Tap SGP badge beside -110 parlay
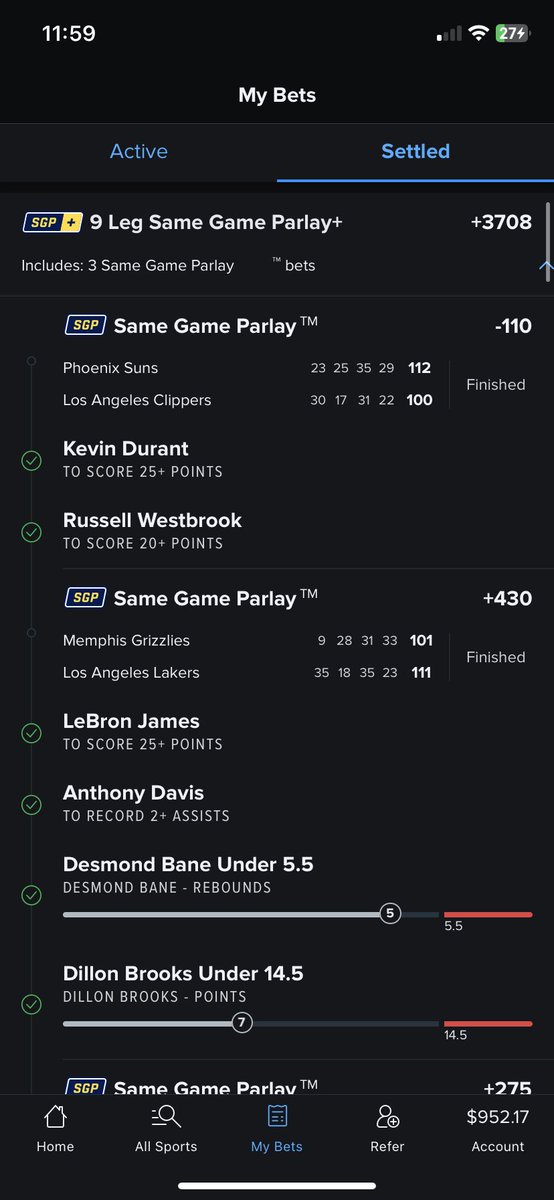The width and height of the screenshot is (554, 1200). tap(85, 326)
